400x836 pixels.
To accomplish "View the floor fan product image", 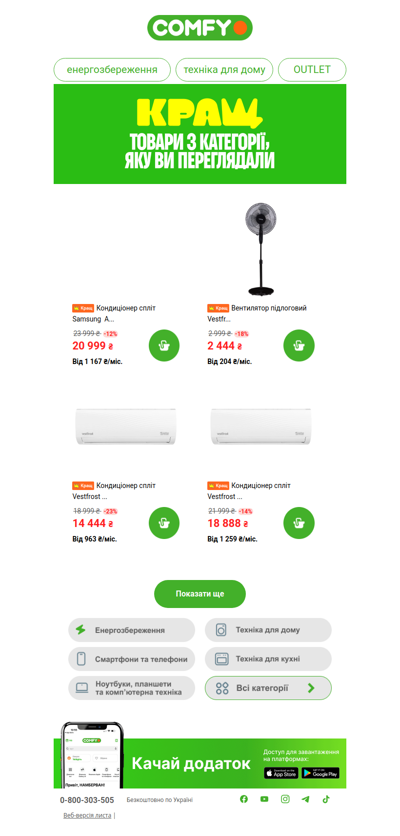I will pos(260,248).
